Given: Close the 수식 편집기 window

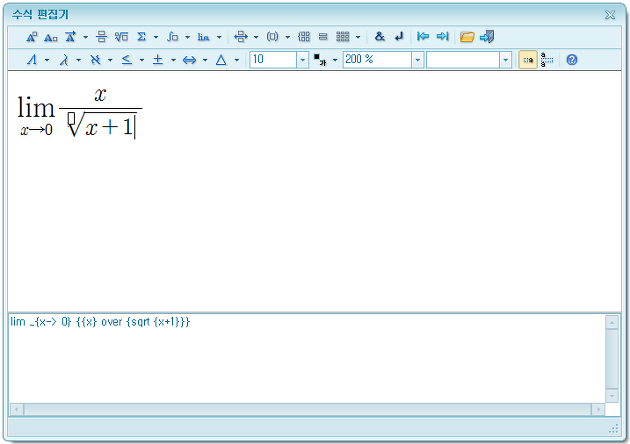Looking at the screenshot, I should [x=610, y=15].
